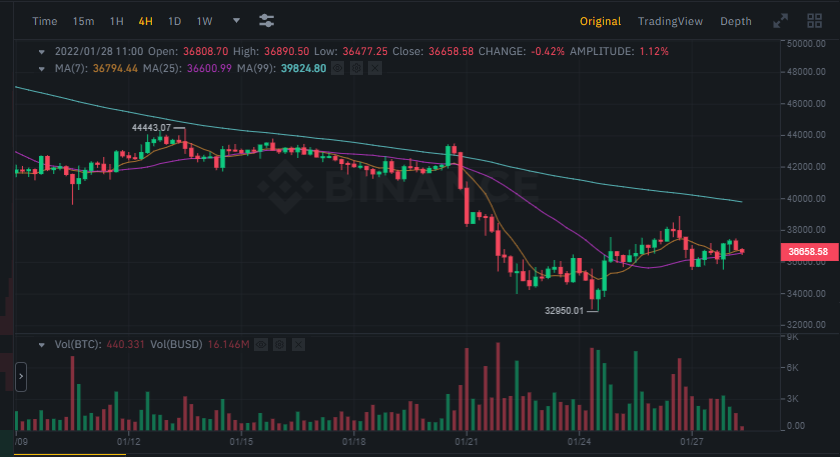Screen dimensions: 840x457
Task: Select the 1D time interval
Action: click(175, 21)
